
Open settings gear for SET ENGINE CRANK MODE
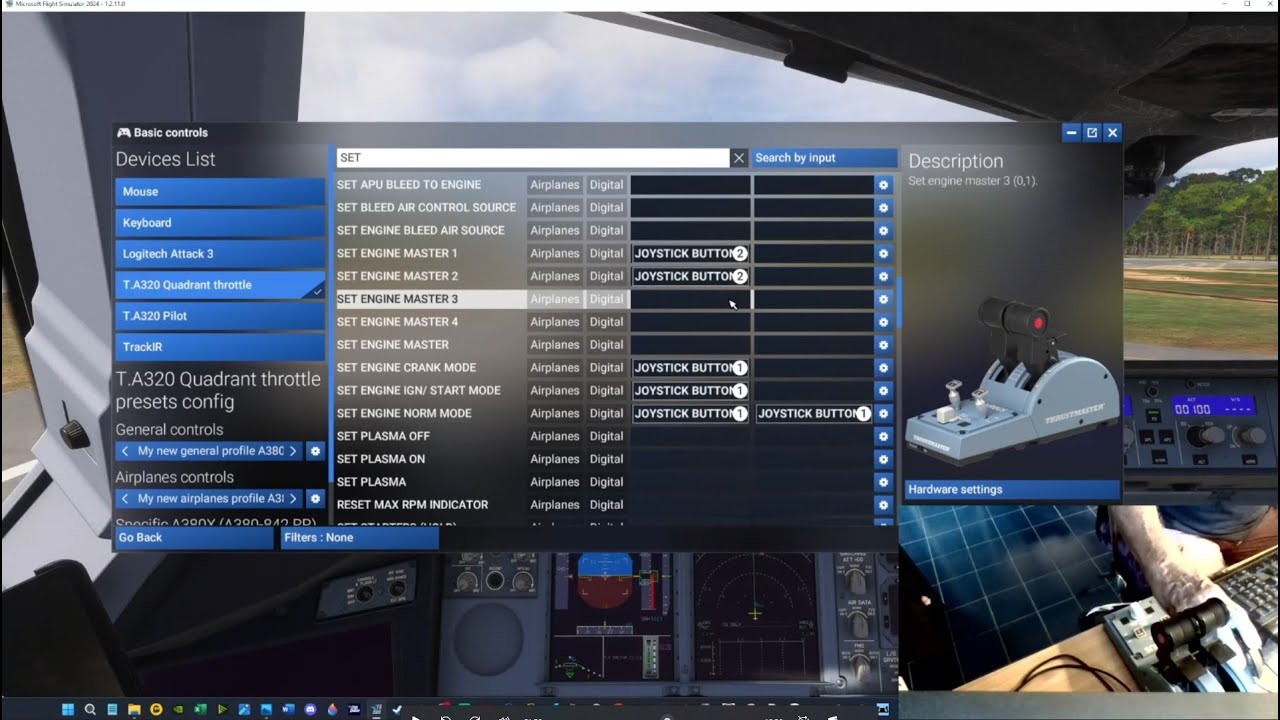pos(883,368)
